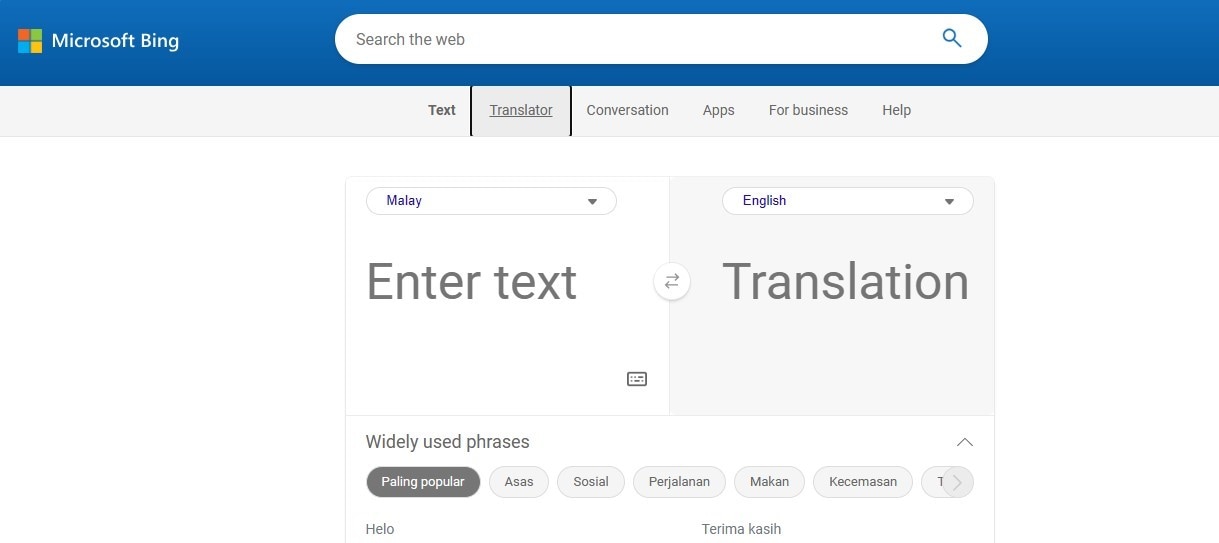This screenshot has height=543, width=1219.
Task: Show more phrase categories with right arrow
Action: (957, 482)
